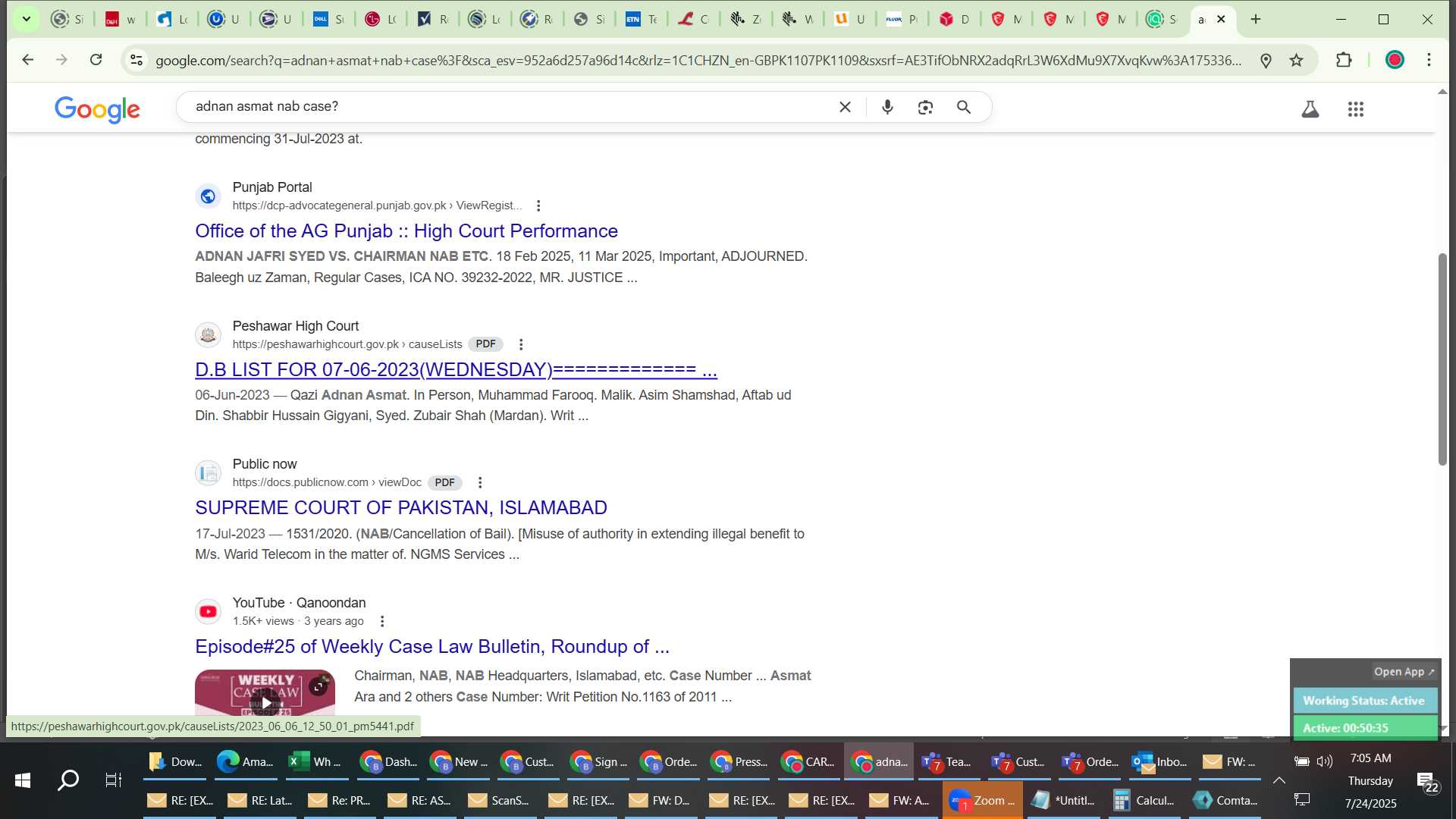The width and height of the screenshot is (1456, 819).
Task: Open Office of the AG Punjab result link
Action: click(x=406, y=231)
